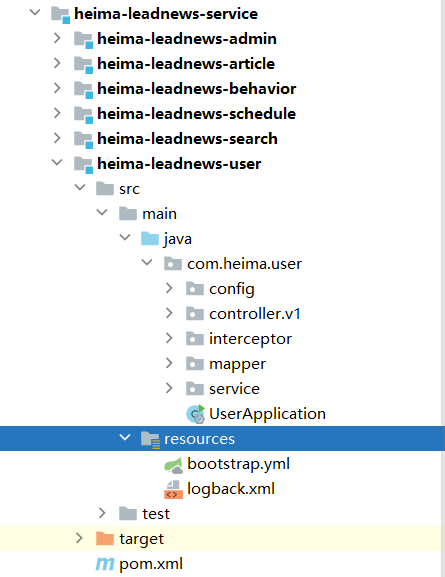
Task: Click the orange target folder icon
Action: coord(105,539)
